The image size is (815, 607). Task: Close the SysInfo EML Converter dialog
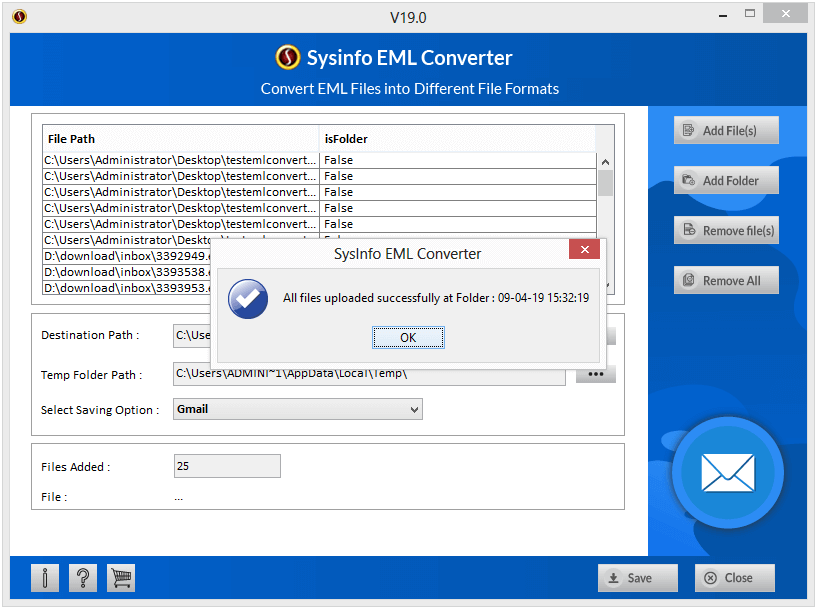coord(584,250)
